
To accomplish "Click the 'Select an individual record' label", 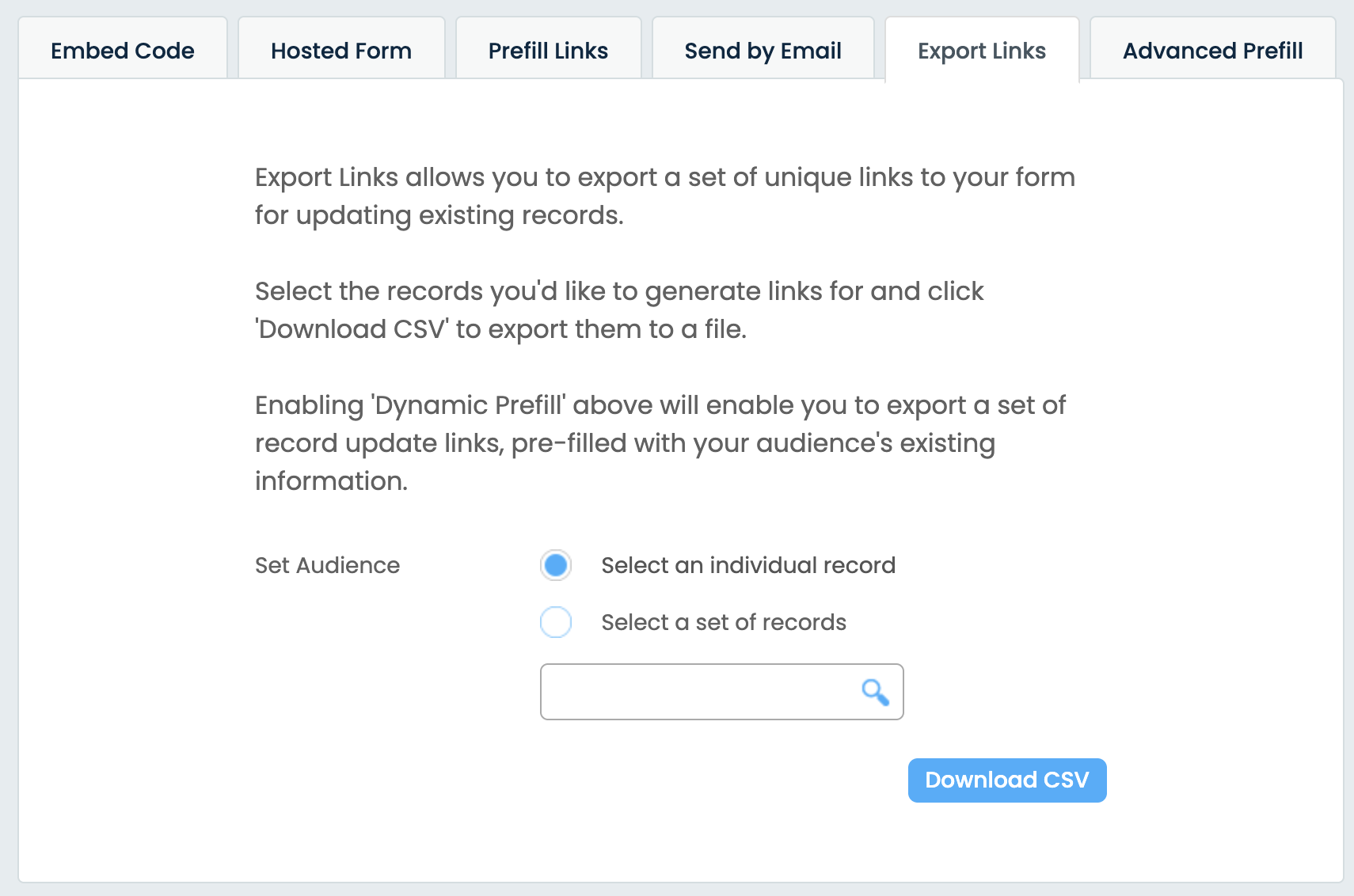I will click(747, 565).
